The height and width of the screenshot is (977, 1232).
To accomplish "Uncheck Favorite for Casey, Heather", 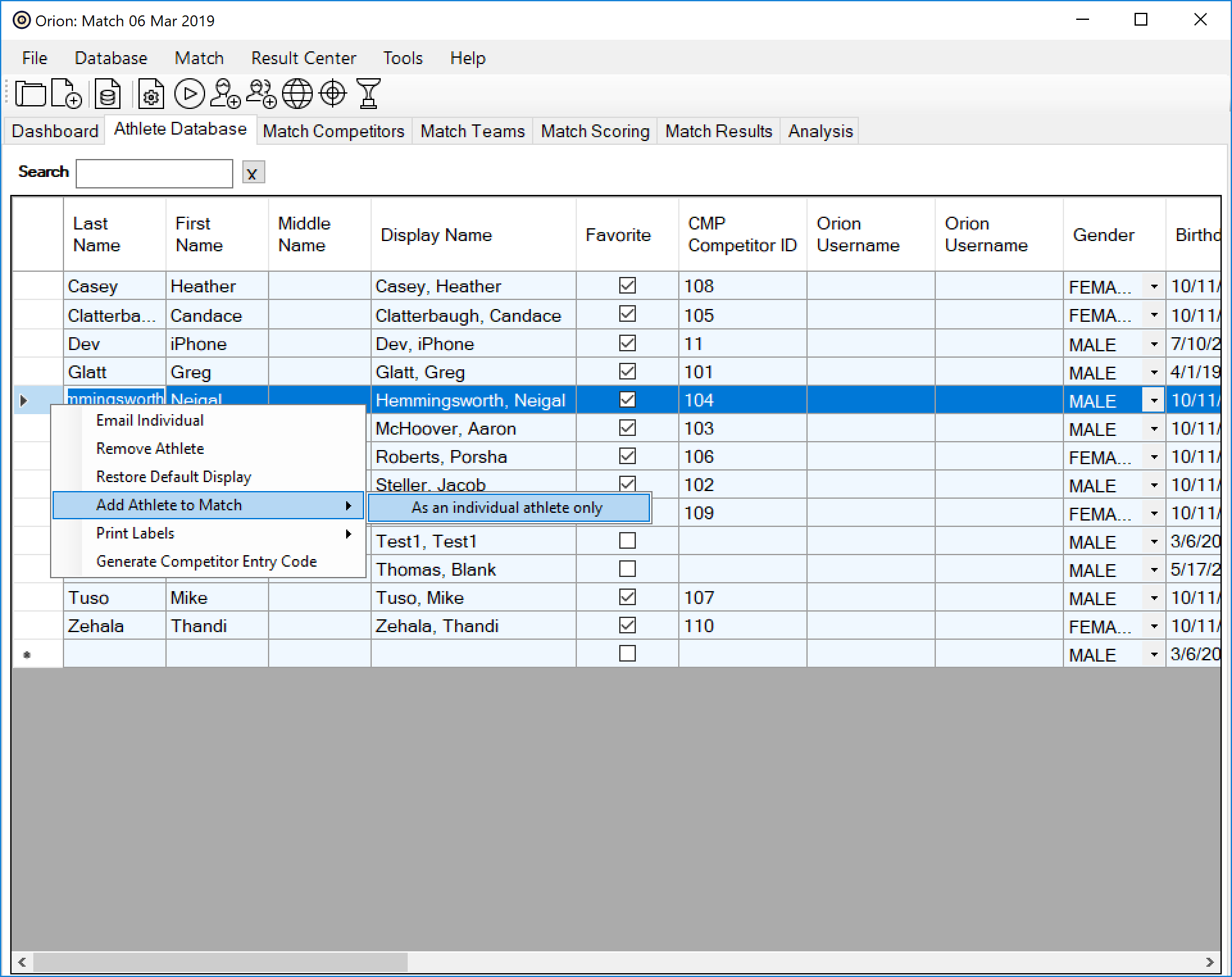I will (628, 285).
